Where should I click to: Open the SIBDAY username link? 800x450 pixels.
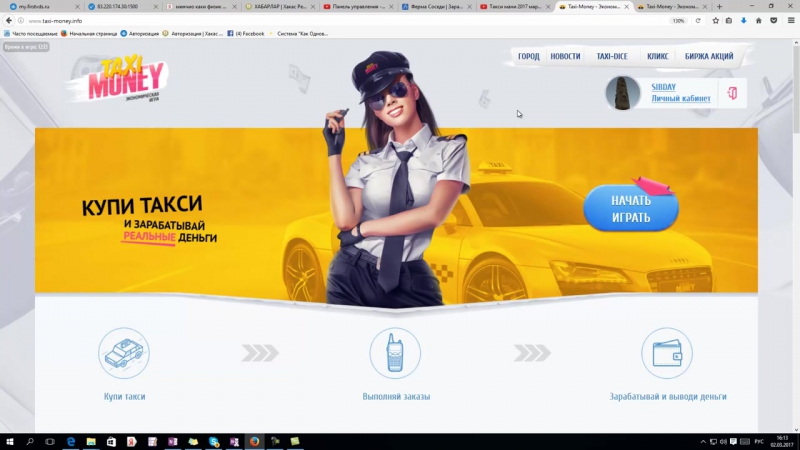(663, 87)
